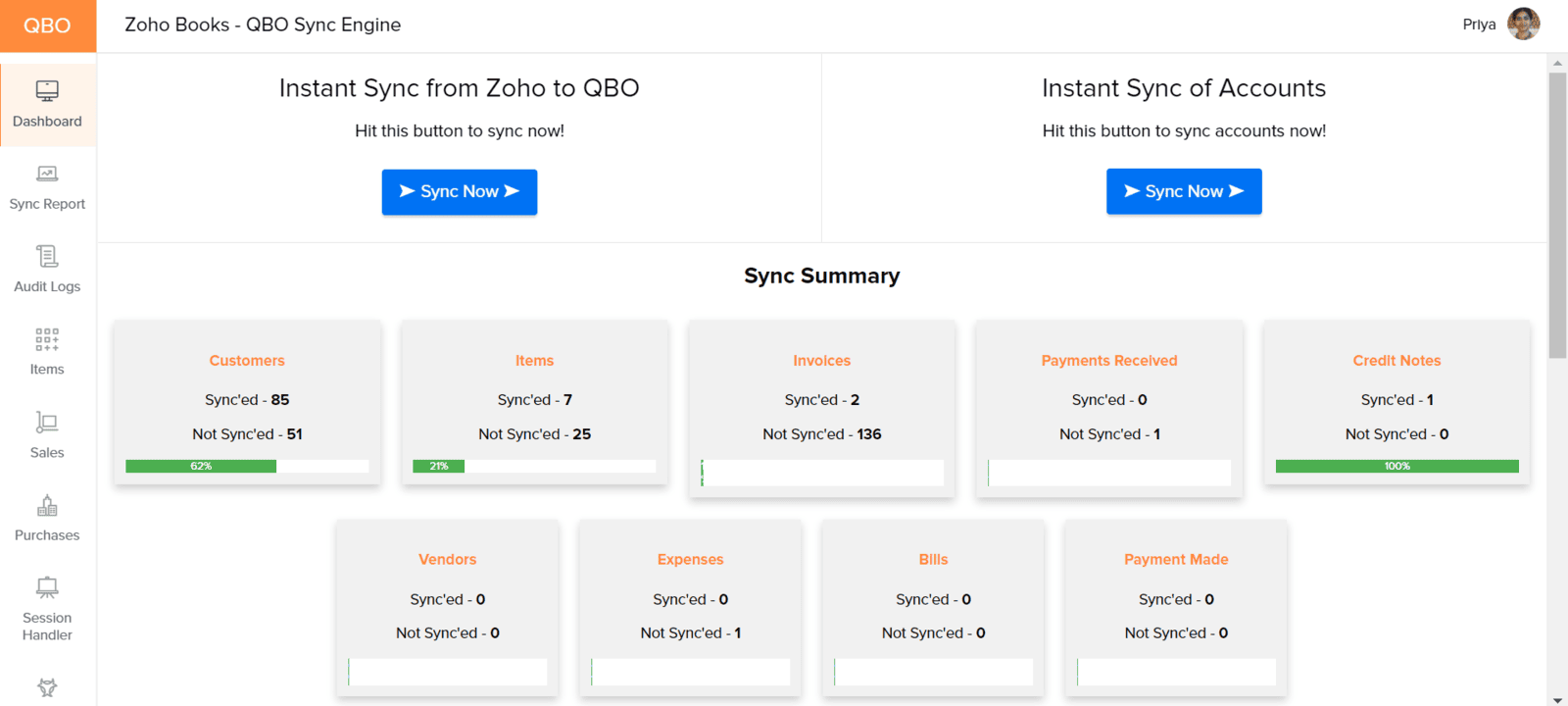Click the Bills card title
Screen dimensions: 1568x706
click(x=934, y=560)
